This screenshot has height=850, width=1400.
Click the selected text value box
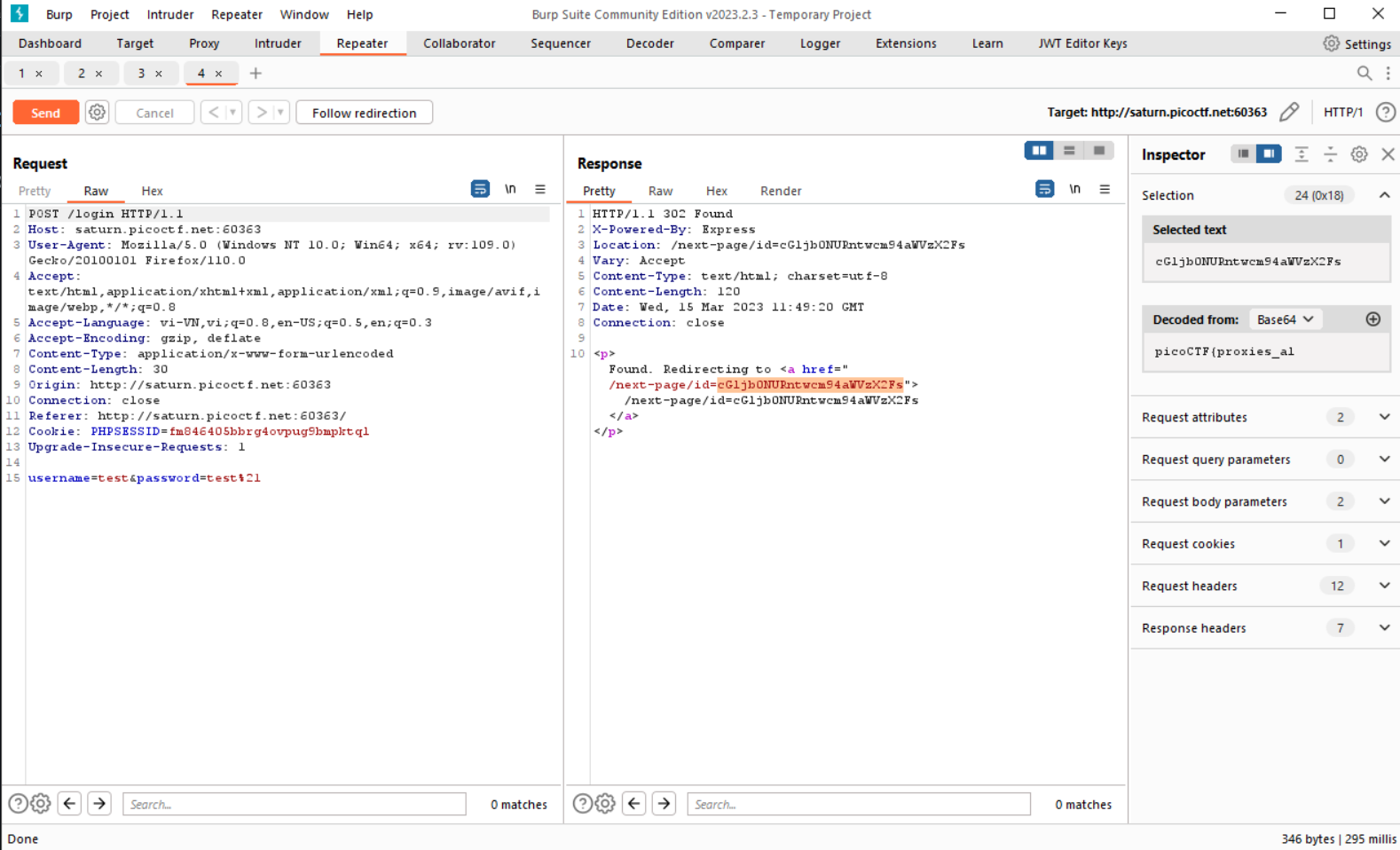[x=1266, y=262]
